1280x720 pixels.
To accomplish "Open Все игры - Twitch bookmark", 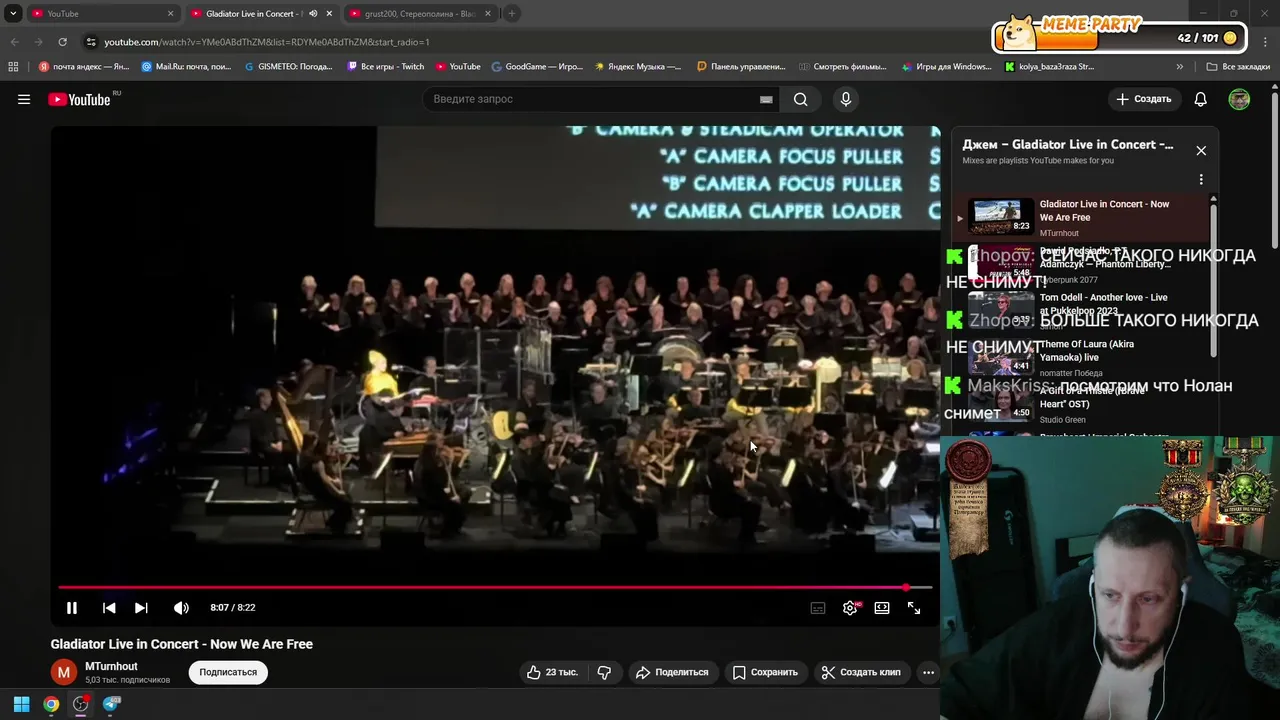I will [x=386, y=67].
